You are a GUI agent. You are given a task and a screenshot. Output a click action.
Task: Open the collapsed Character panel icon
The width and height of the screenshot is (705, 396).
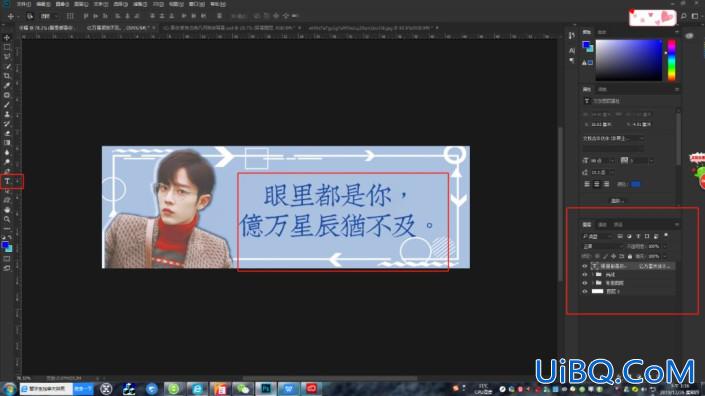[571, 50]
